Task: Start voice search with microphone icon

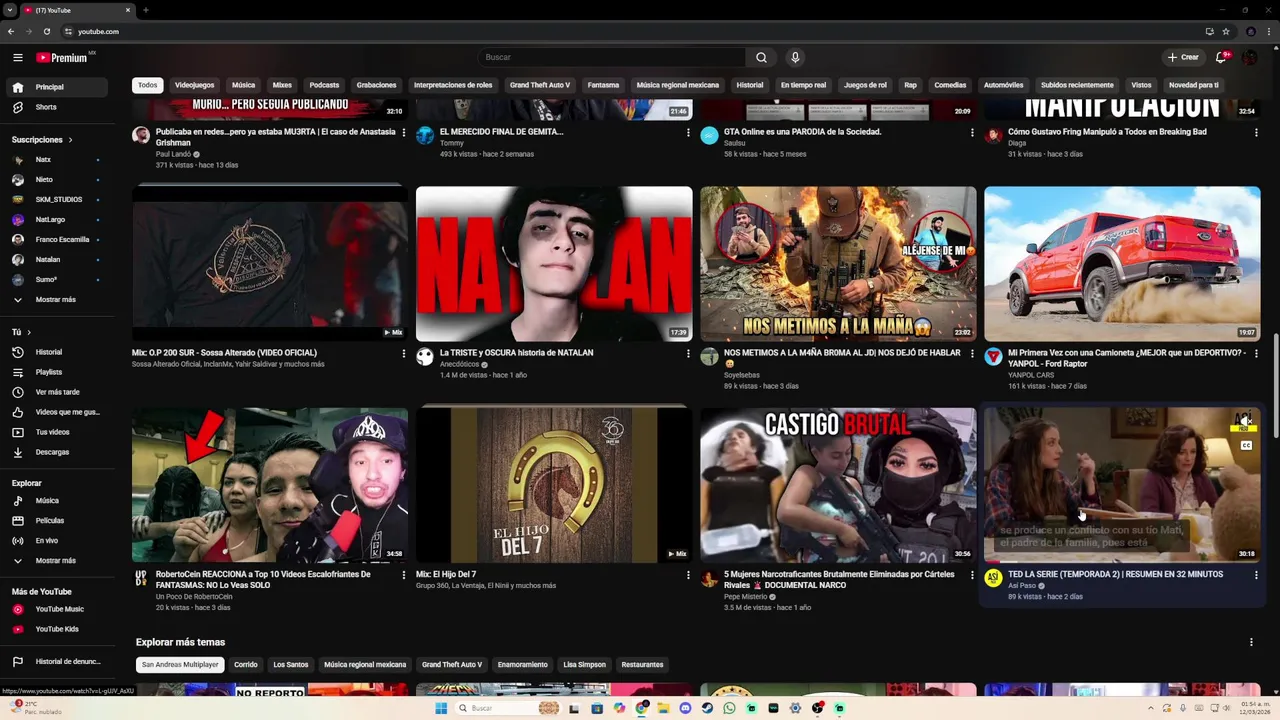Action: click(795, 57)
